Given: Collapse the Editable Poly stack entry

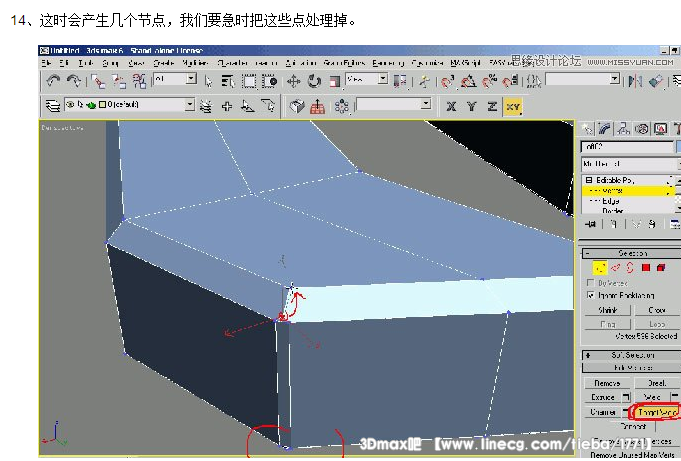Looking at the screenshot, I should (588, 180).
